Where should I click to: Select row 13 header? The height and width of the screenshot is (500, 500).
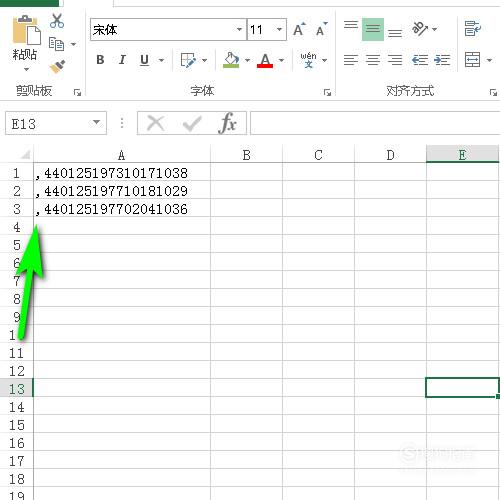(x=17, y=388)
